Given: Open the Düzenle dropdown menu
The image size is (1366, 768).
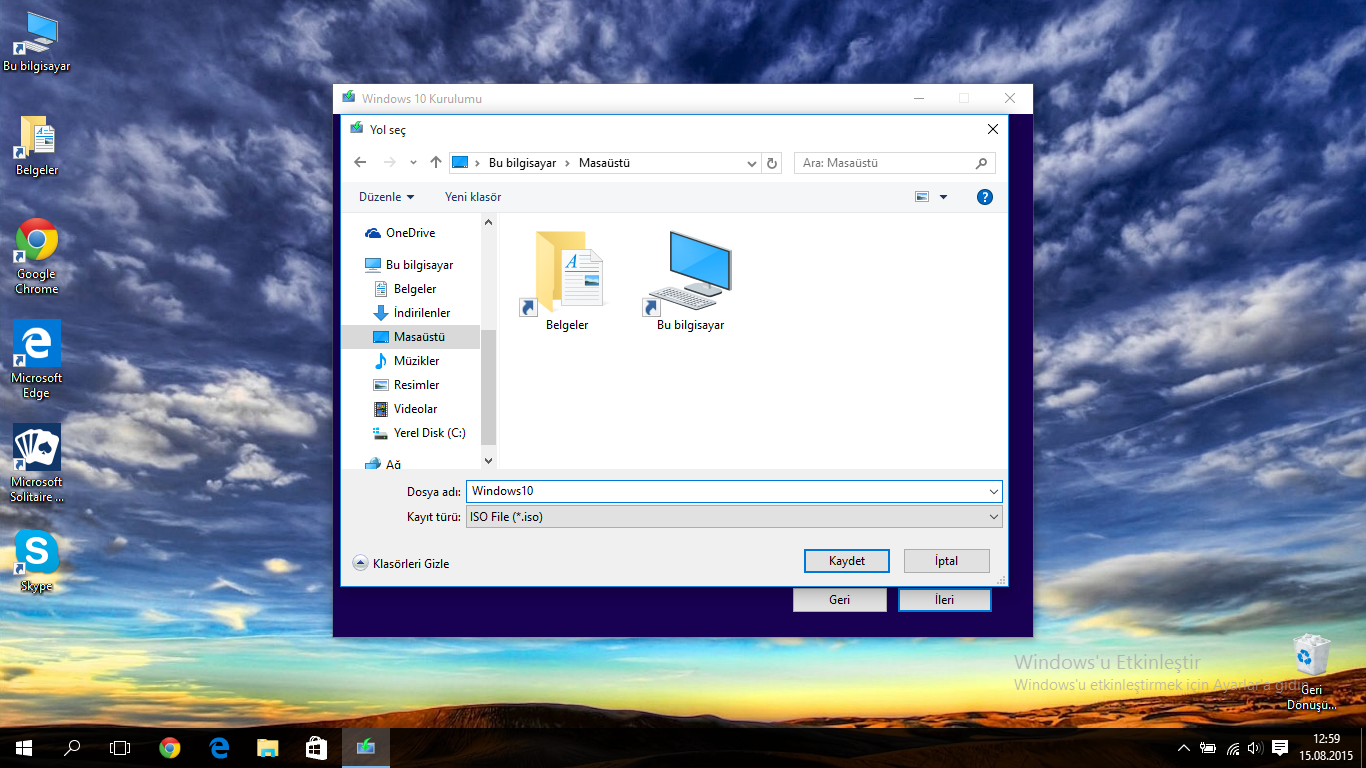Looking at the screenshot, I should tap(386, 197).
